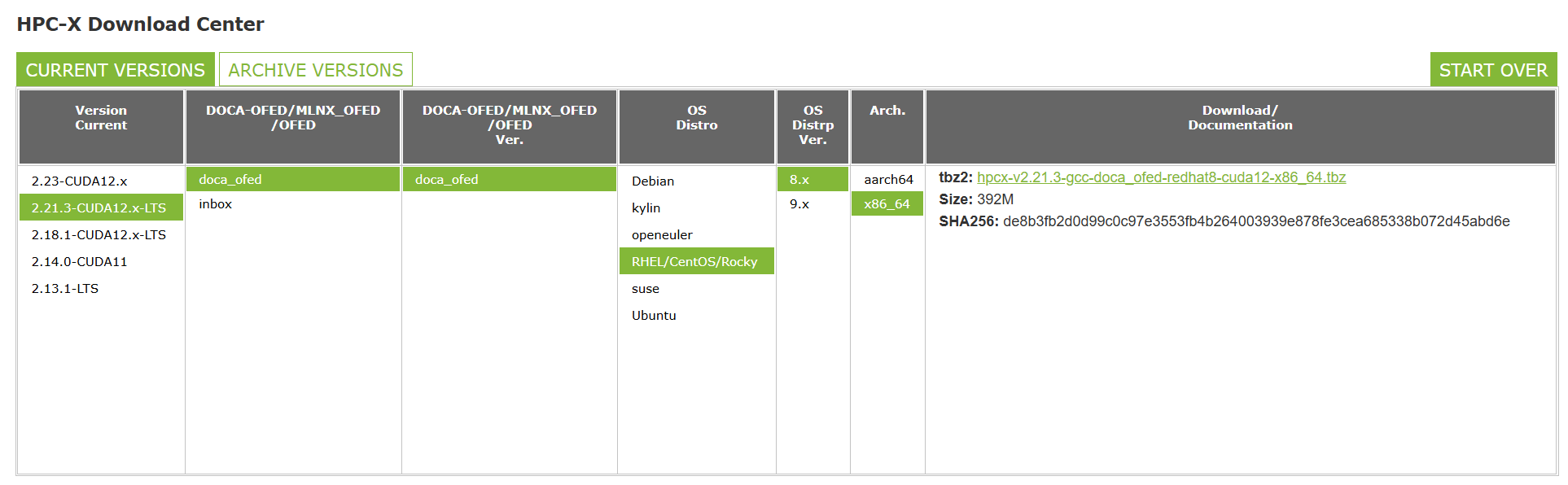Select version 2.21.3-CUDA12.x-LTS
The width and height of the screenshot is (1568, 485).
click(x=101, y=208)
